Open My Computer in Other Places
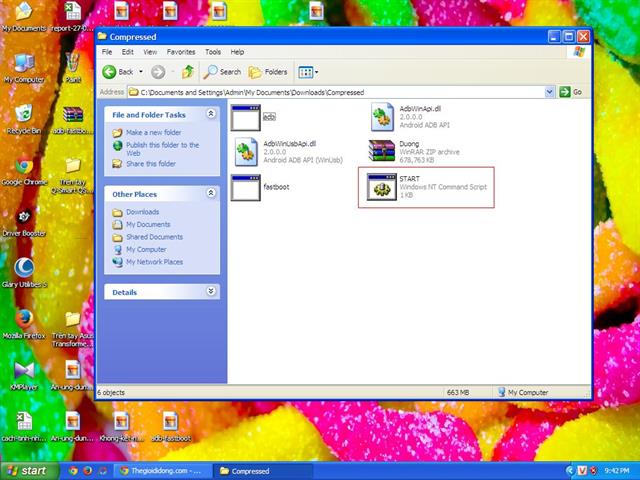 coord(146,249)
